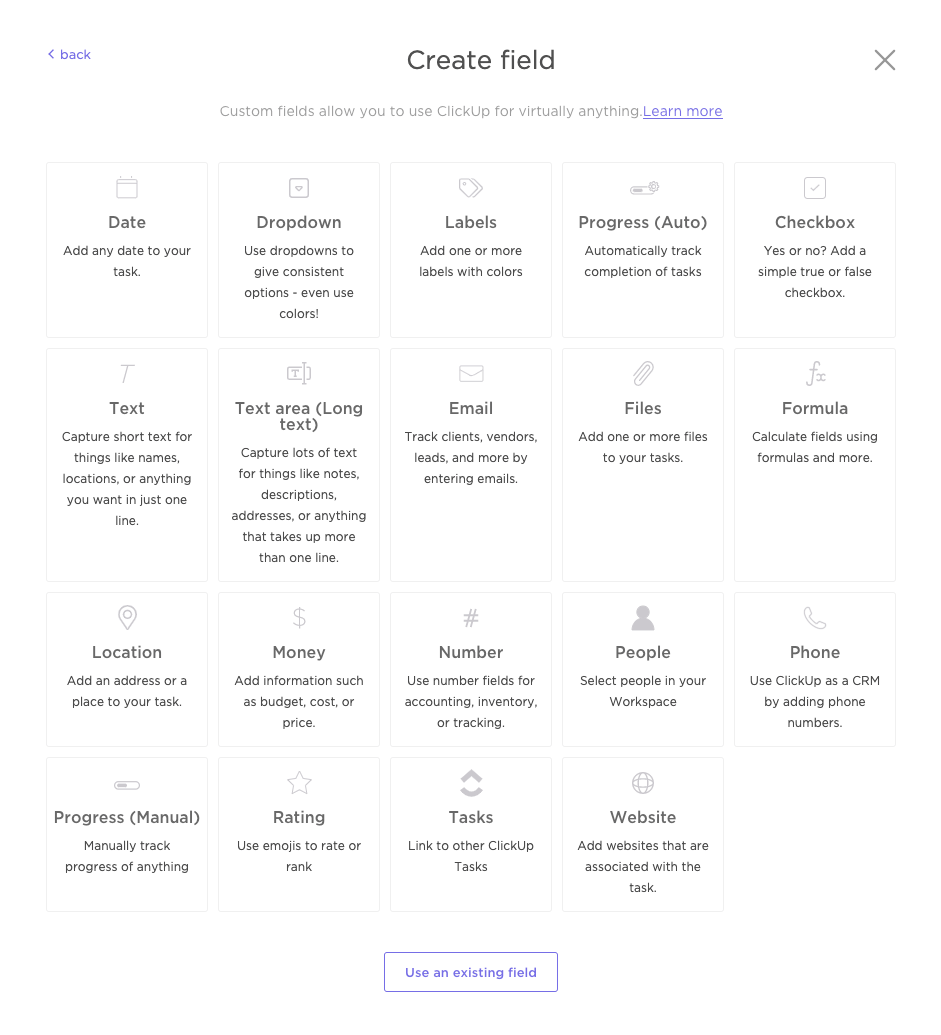Viewport: 941px width, 1035px height.
Task: Choose the Formula fx icon
Action: point(815,374)
